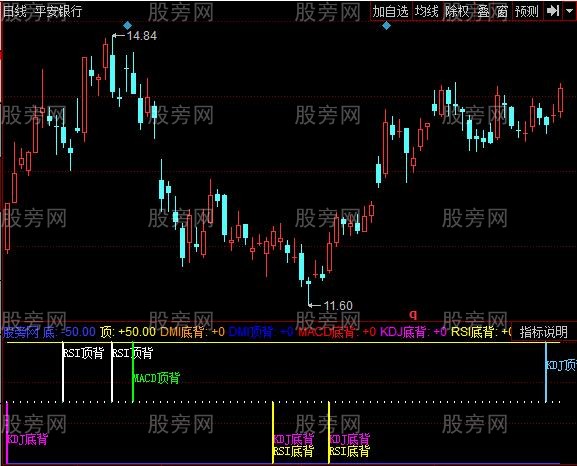577x466 pixels.
Task: Click the 叠 overlay button
Action: (x=484, y=11)
